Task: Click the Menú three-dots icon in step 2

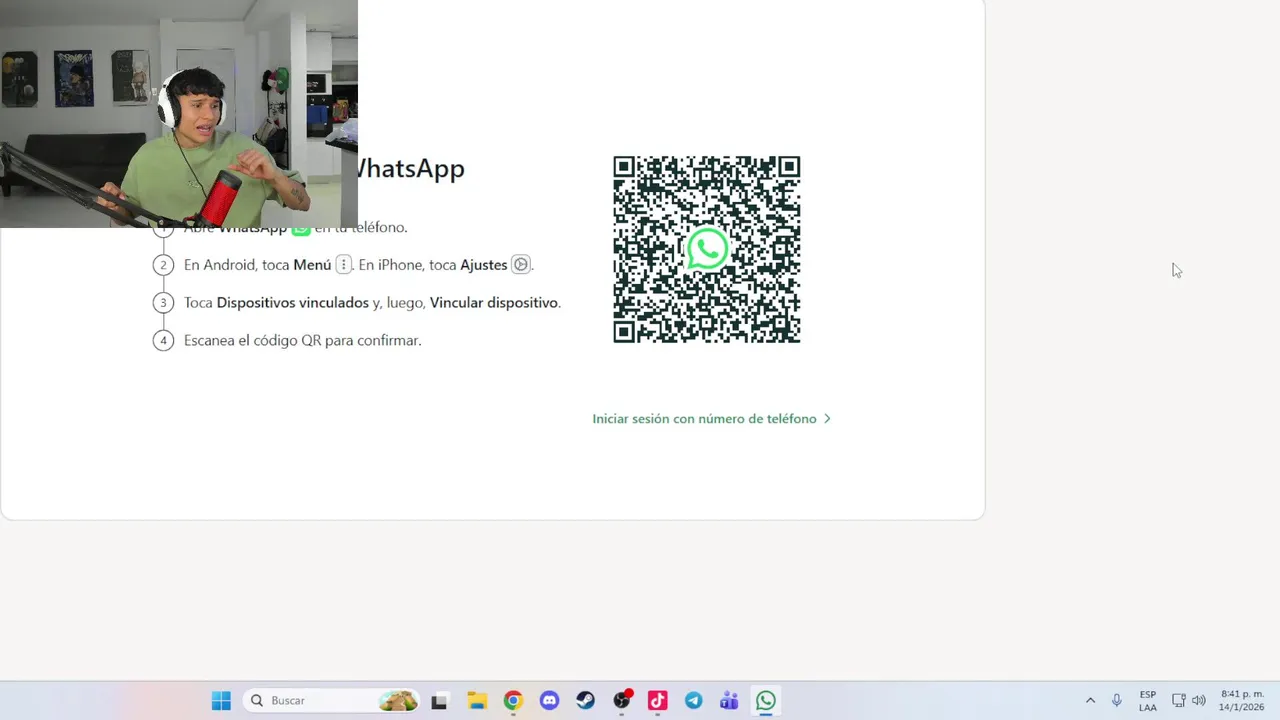Action: 343,265
